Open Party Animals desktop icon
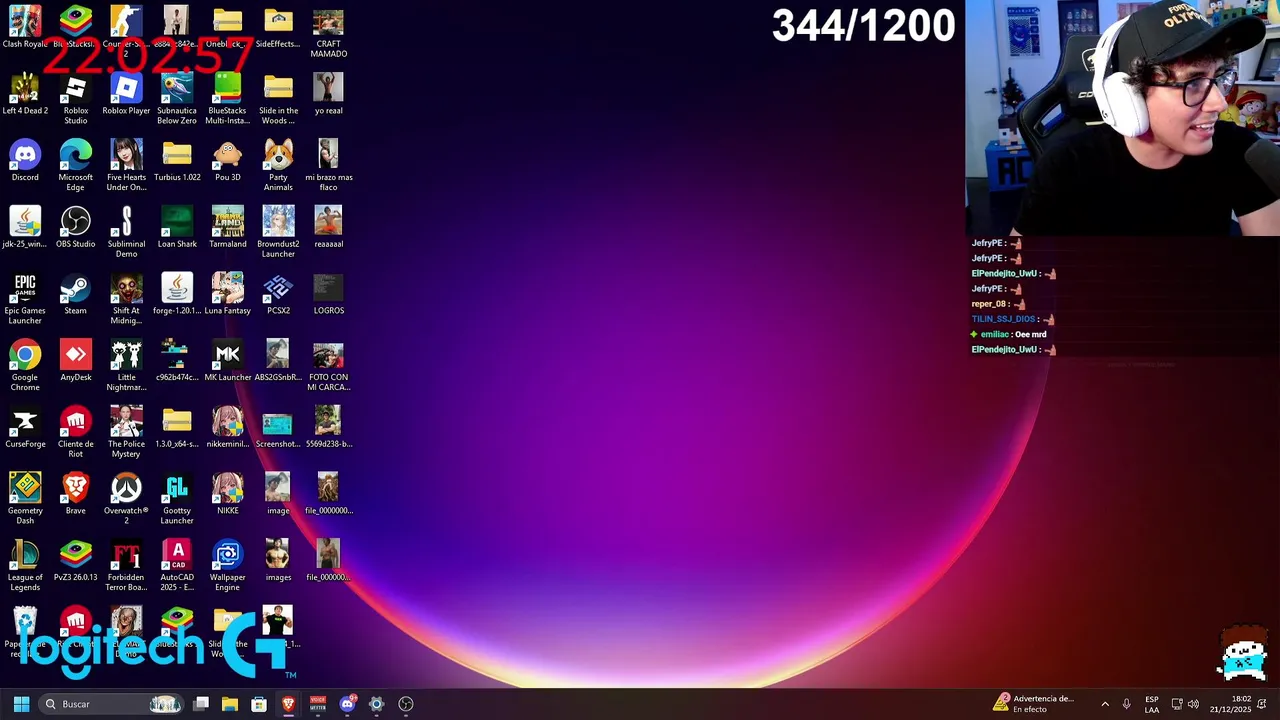This screenshot has width=1280, height=720. (x=278, y=166)
